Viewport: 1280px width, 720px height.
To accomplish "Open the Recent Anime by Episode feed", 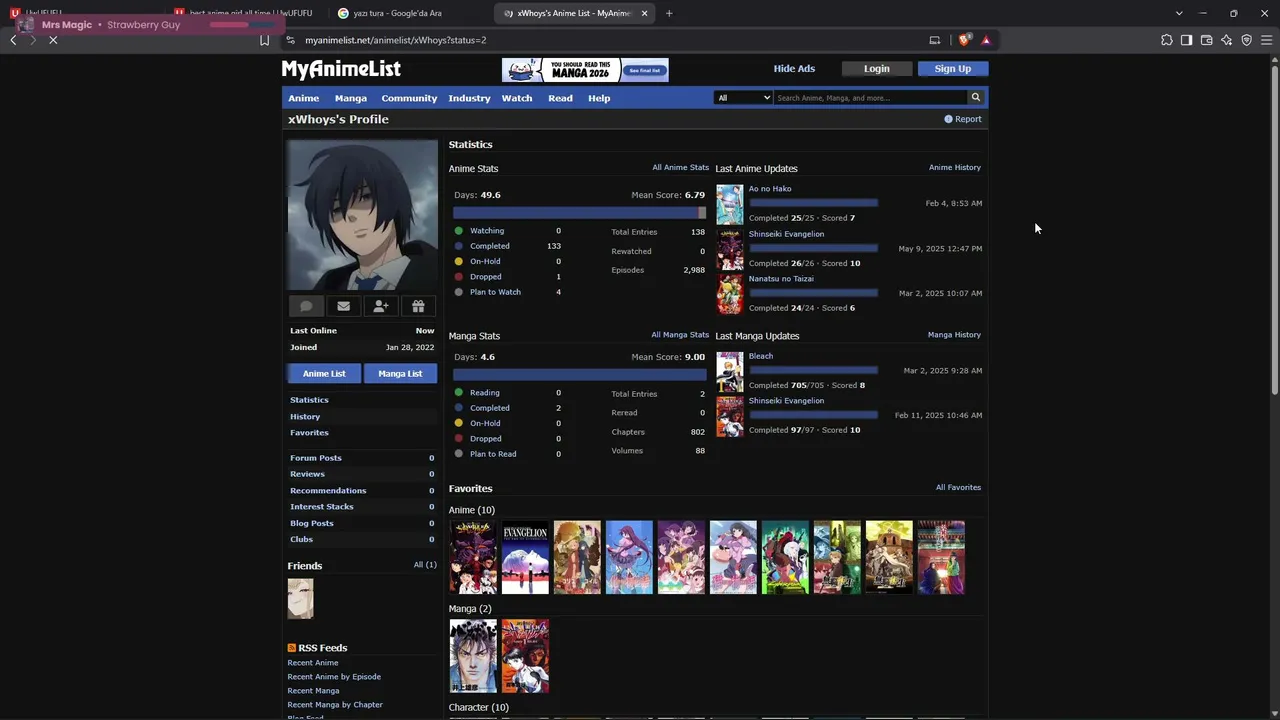I will point(334,677).
